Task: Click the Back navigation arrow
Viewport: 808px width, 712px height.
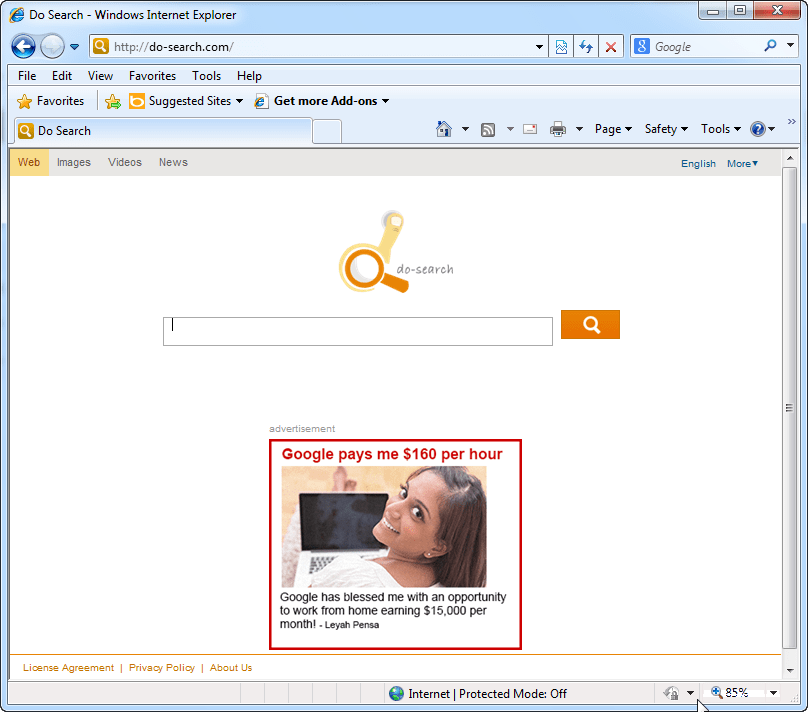Action: coord(23,47)
